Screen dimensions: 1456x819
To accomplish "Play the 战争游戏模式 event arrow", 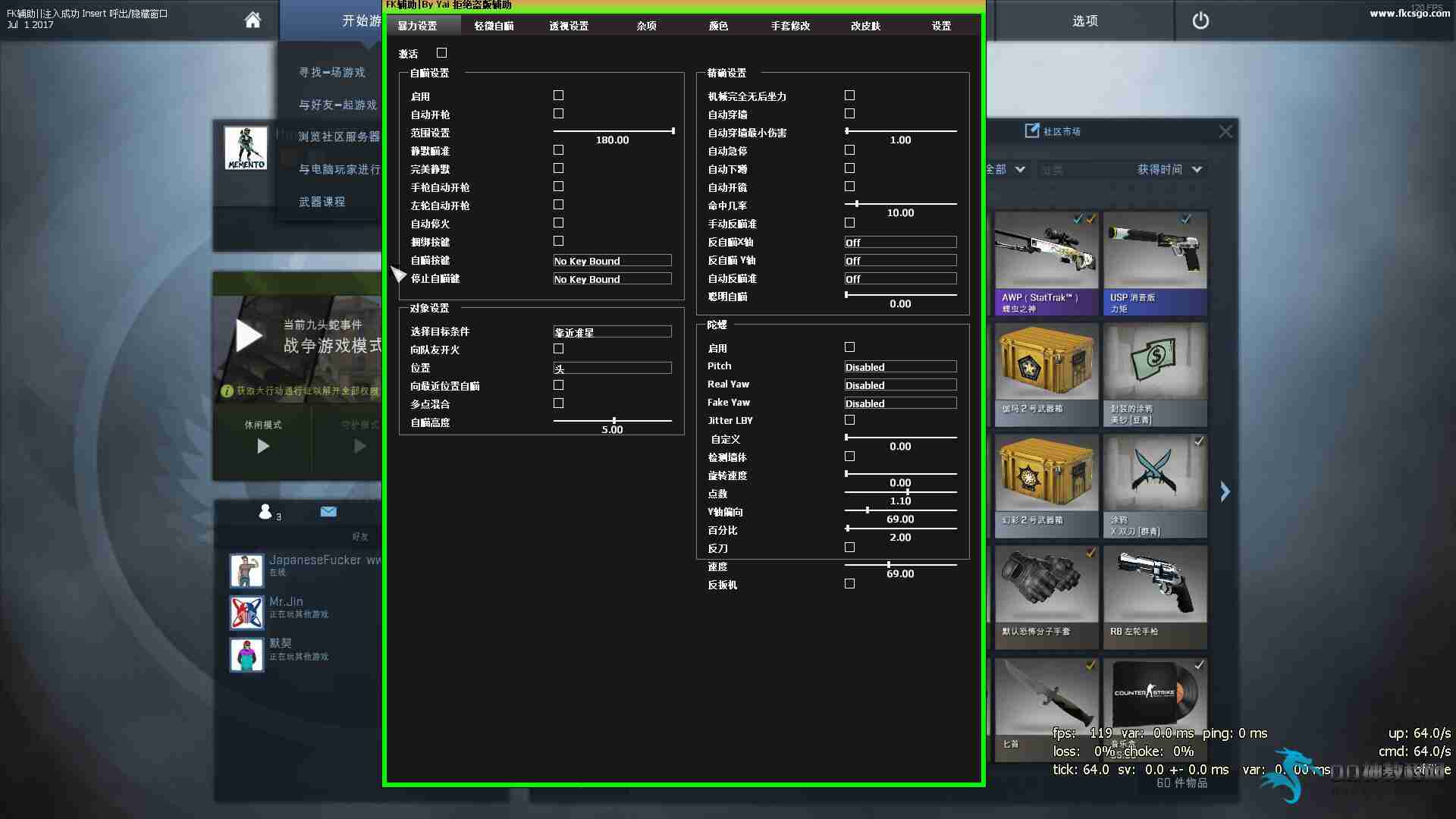I will click(x=249, y=335).
